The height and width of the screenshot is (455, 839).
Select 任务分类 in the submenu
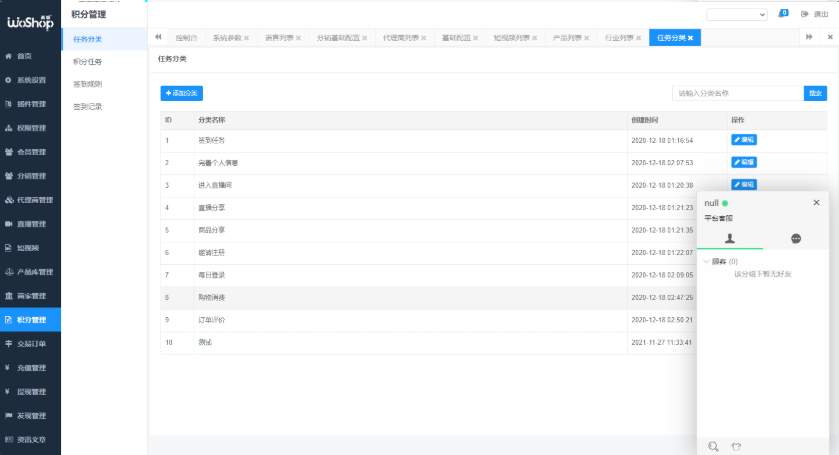(x=104, y=39)
